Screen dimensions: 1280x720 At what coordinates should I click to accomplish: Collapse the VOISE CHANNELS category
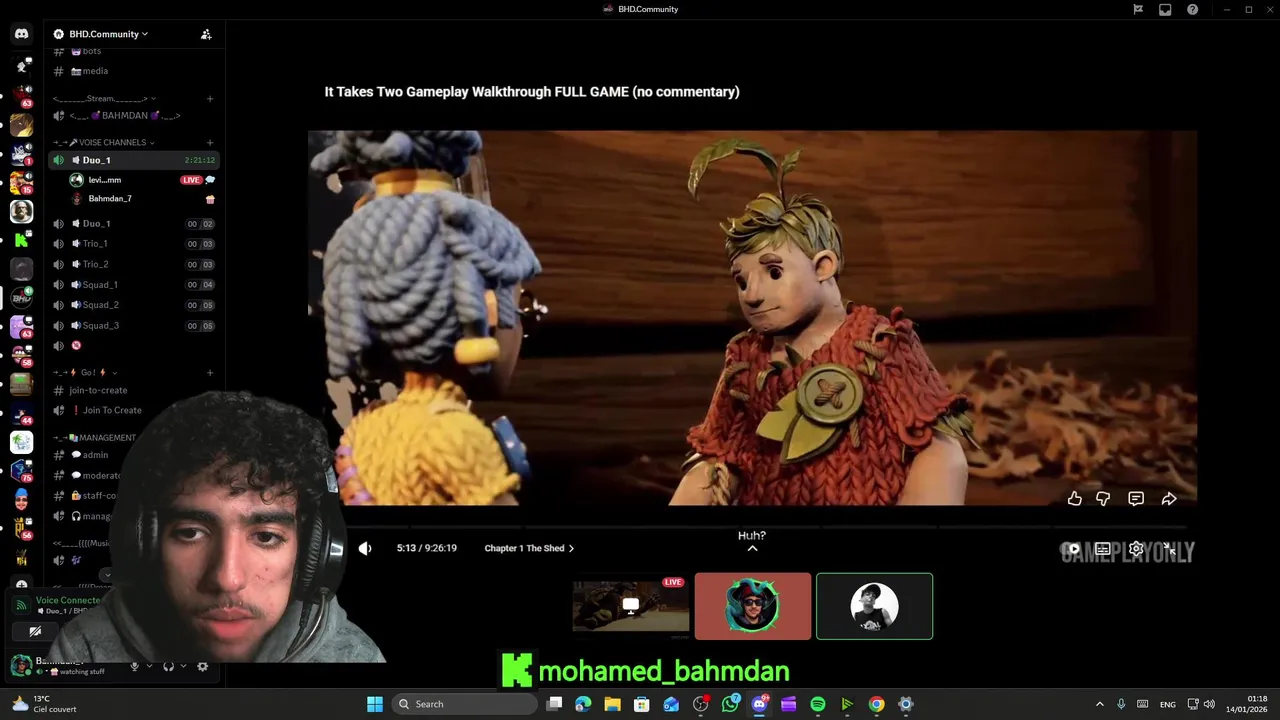click(106, 142)
